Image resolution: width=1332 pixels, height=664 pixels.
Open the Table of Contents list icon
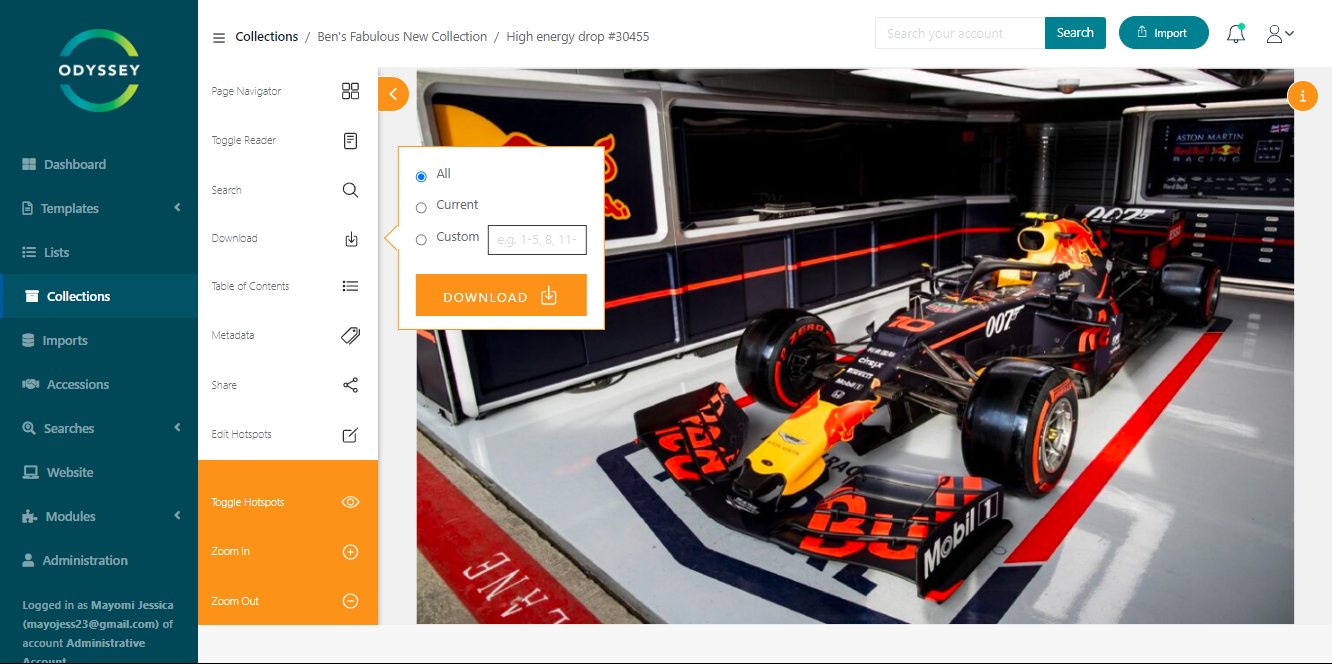click(350, 286)
